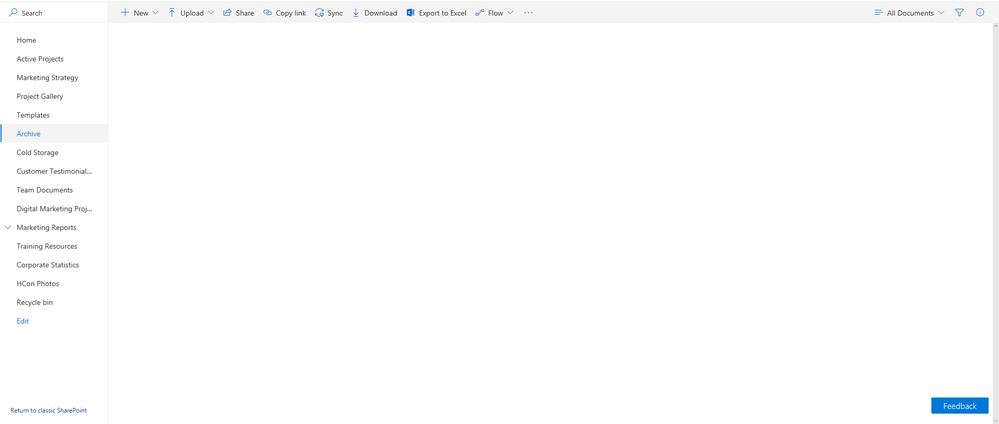
Task: Open Marketing Strategy in the sidebar
Action: [47, 78]
